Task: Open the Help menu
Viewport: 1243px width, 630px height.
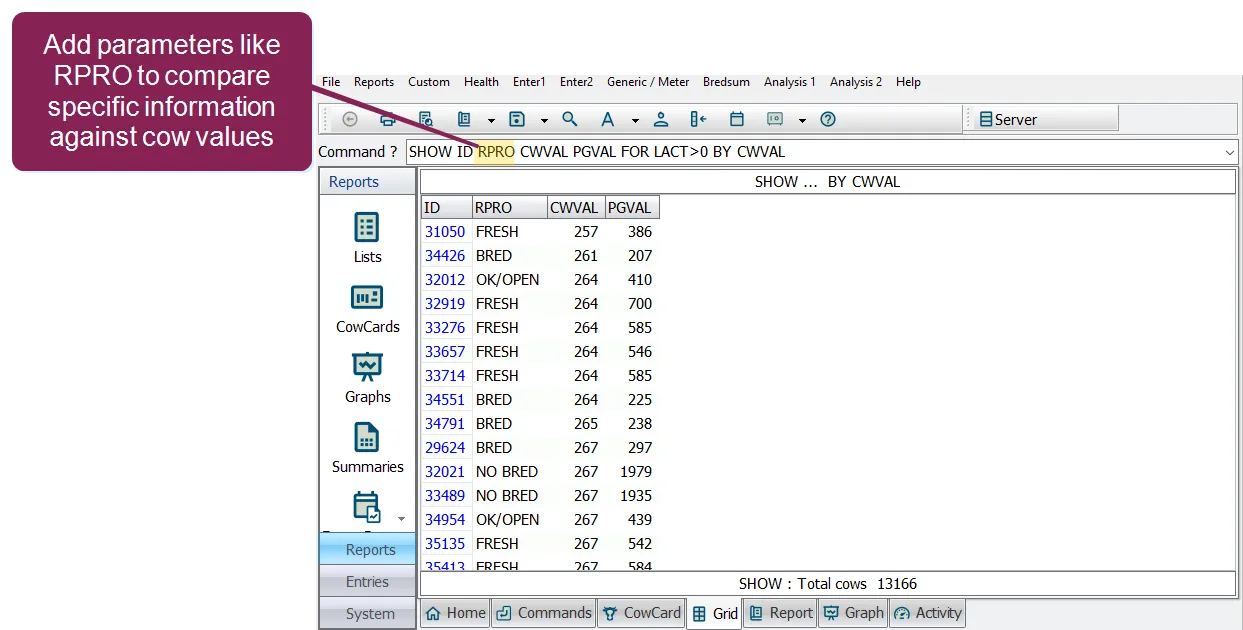Action: [908, 82]
